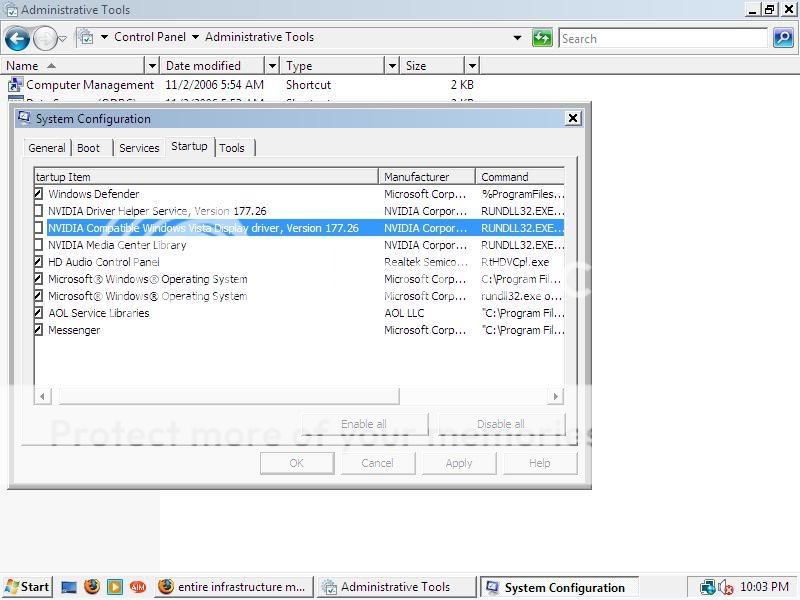Open the address bar history dropdown
The width and height of the screenshot is (800, 600).
pyautogui.click(x=517, y=38)
